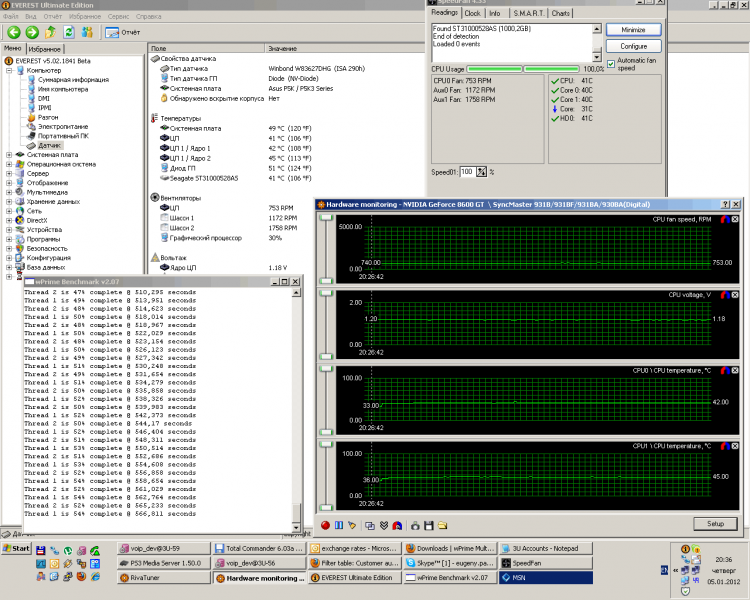
Task: Toggle the magnet icon on CPU0 temperature graph
Action: point(725,370)
